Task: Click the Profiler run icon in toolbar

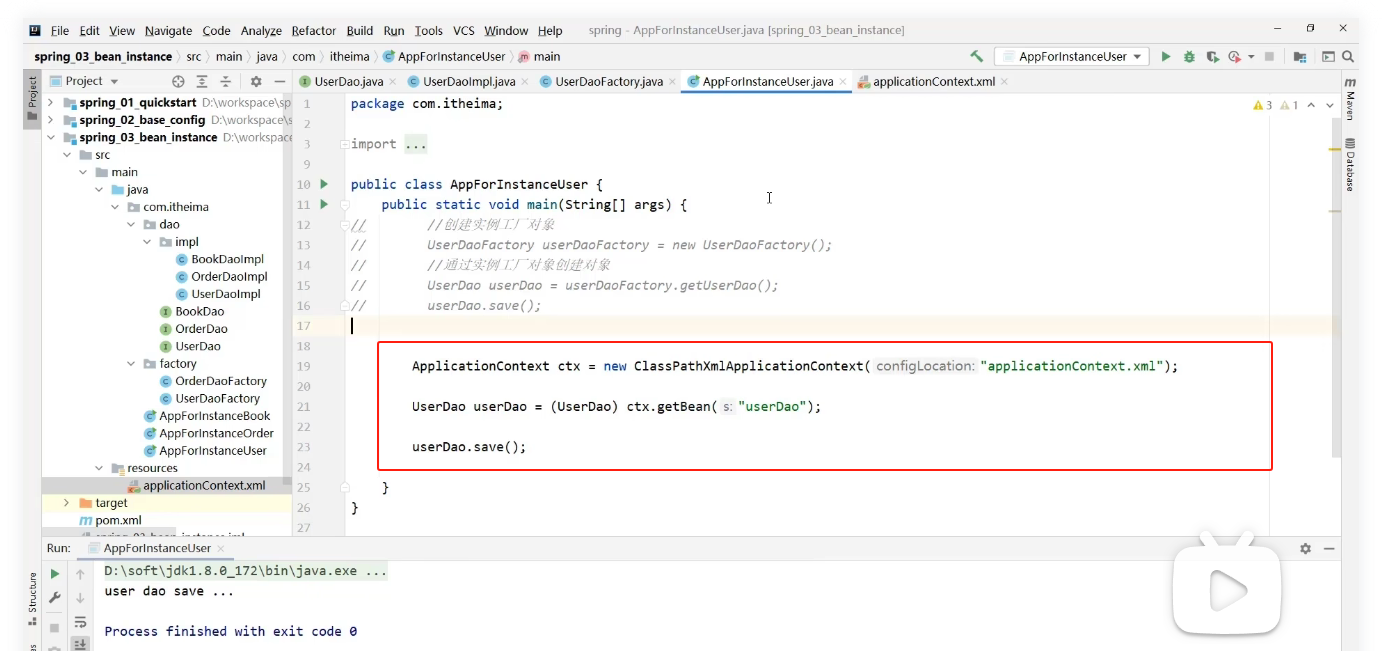Action: pyautogui.click(x=1235, y=57)
